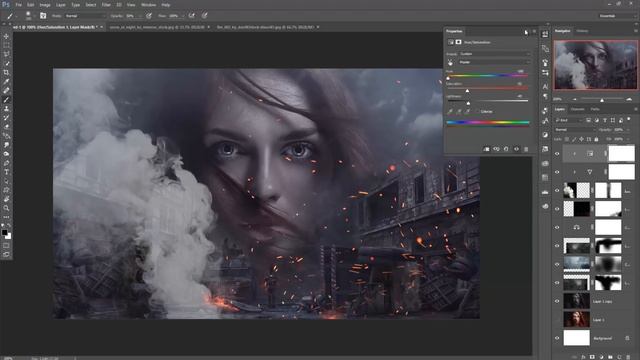Toggle airbrush mode in the options bar

click(x=191, y=16)
